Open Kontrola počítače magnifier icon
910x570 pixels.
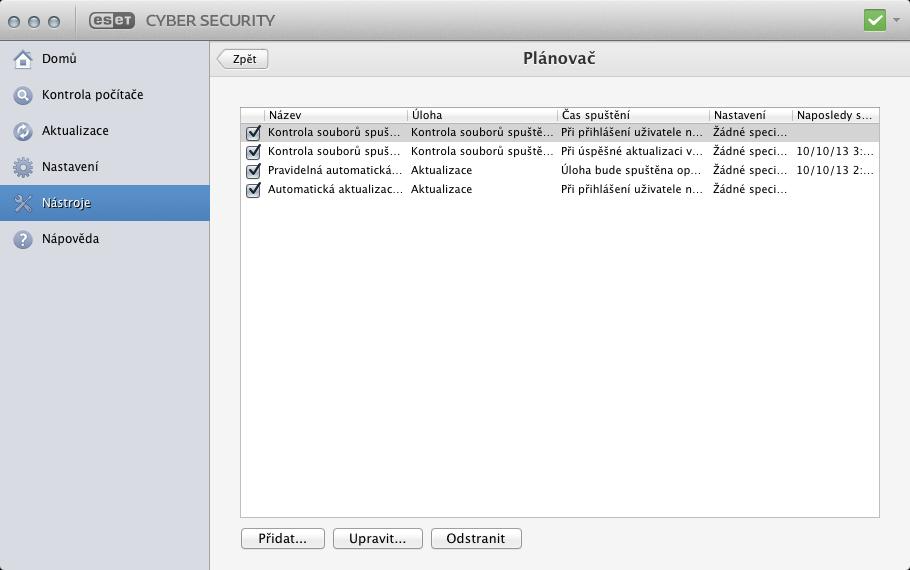(x=23, y=95)
